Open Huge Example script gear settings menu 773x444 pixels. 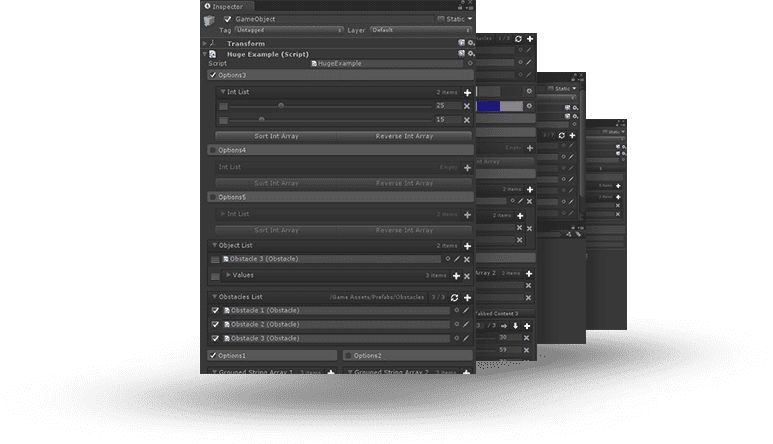coord(471,53)
